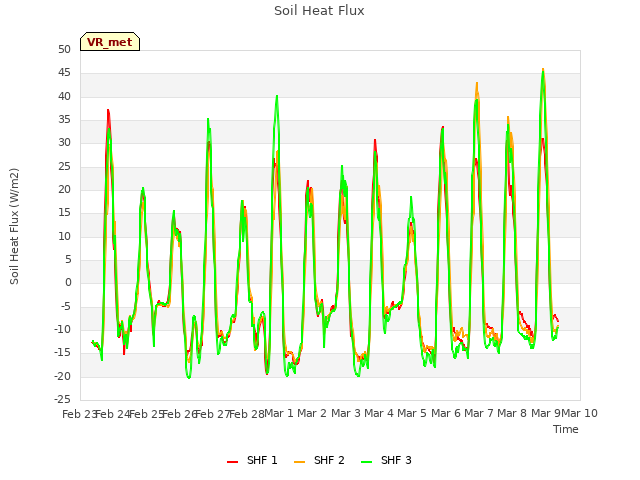Click the 25 y-axis tick label

click(x=64, y=167)
